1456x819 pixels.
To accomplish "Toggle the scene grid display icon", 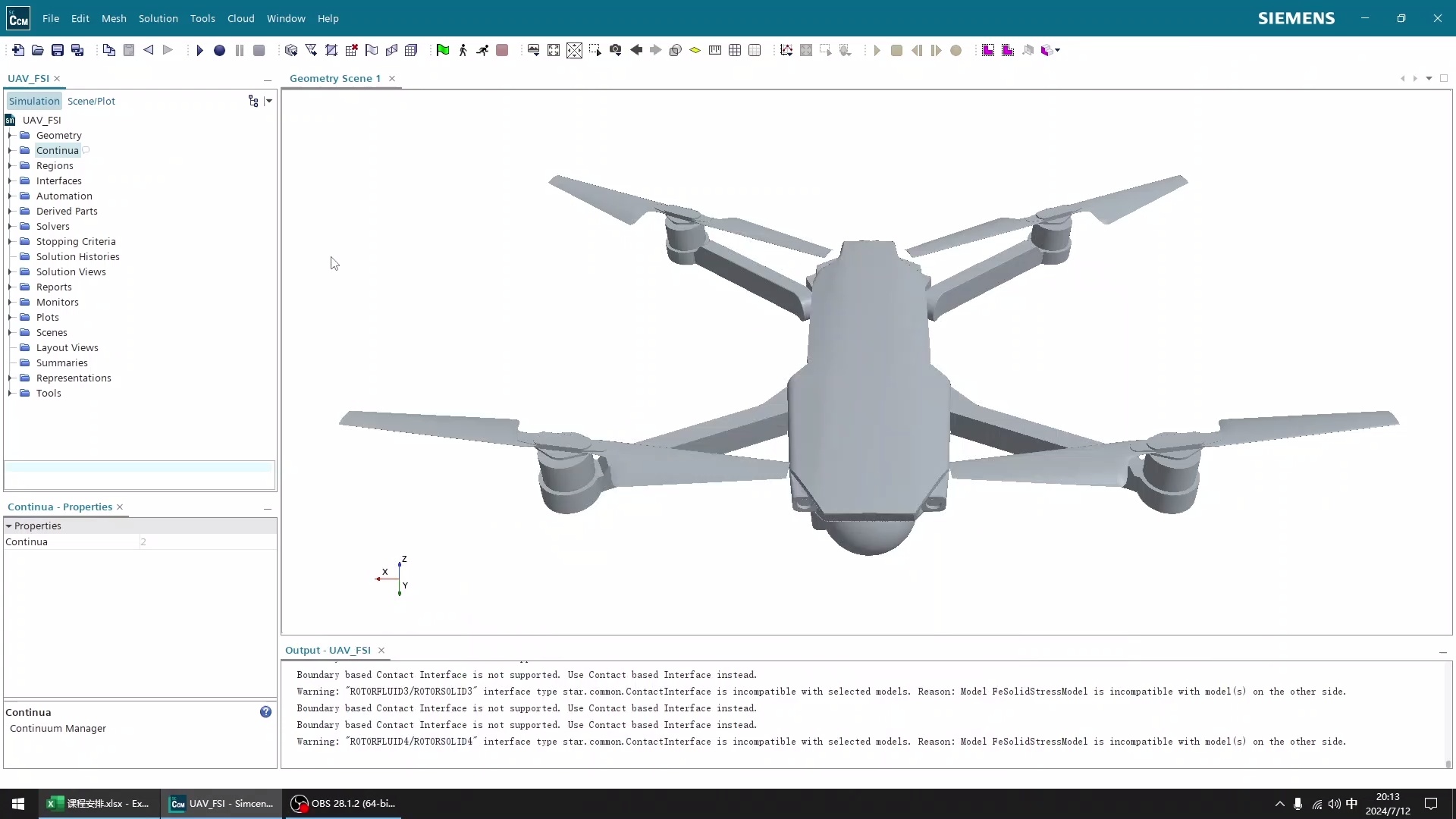I will click(735, 50).
